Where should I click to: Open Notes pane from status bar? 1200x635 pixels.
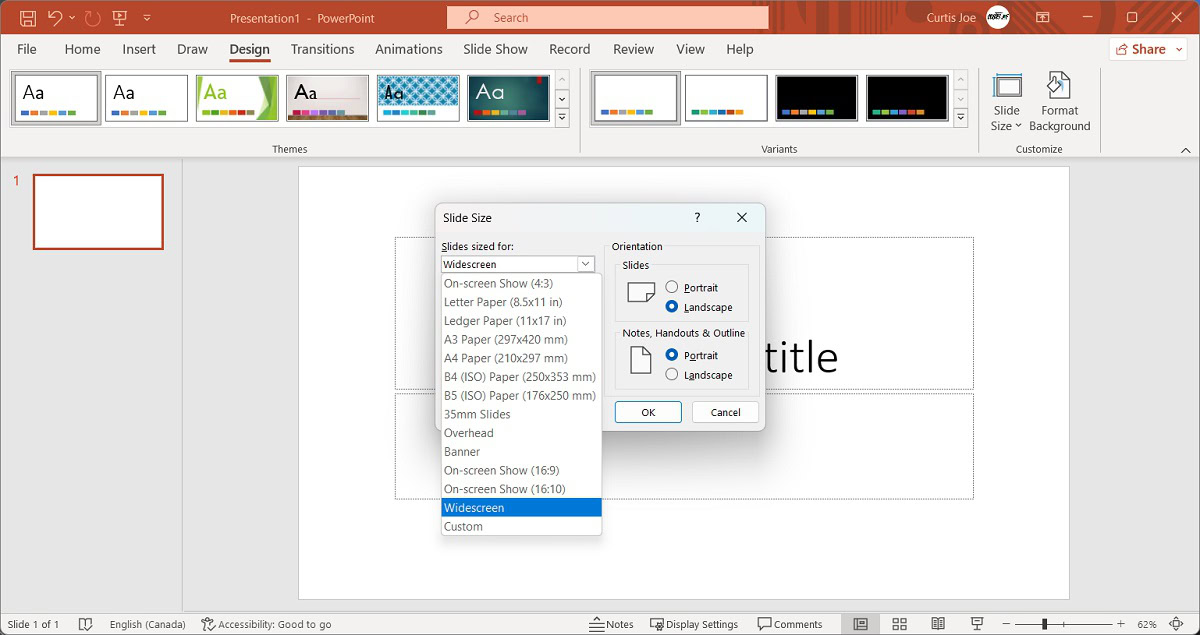612,624
